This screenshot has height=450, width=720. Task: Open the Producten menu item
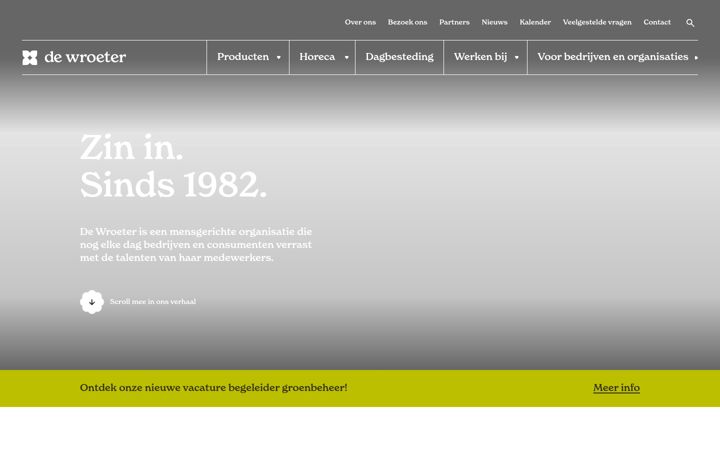tap(243, 57)
